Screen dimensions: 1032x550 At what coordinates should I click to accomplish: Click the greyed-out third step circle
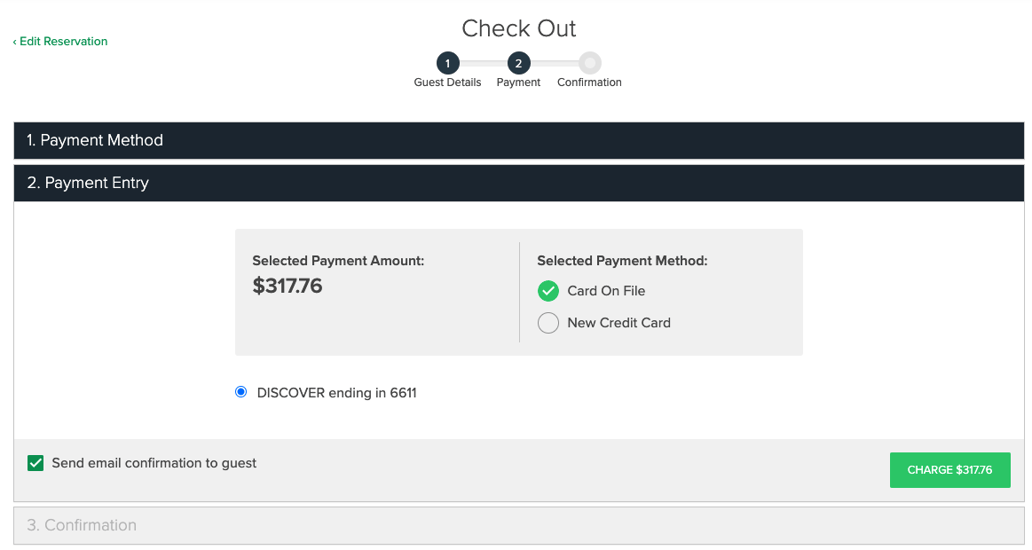click(590, 63)
